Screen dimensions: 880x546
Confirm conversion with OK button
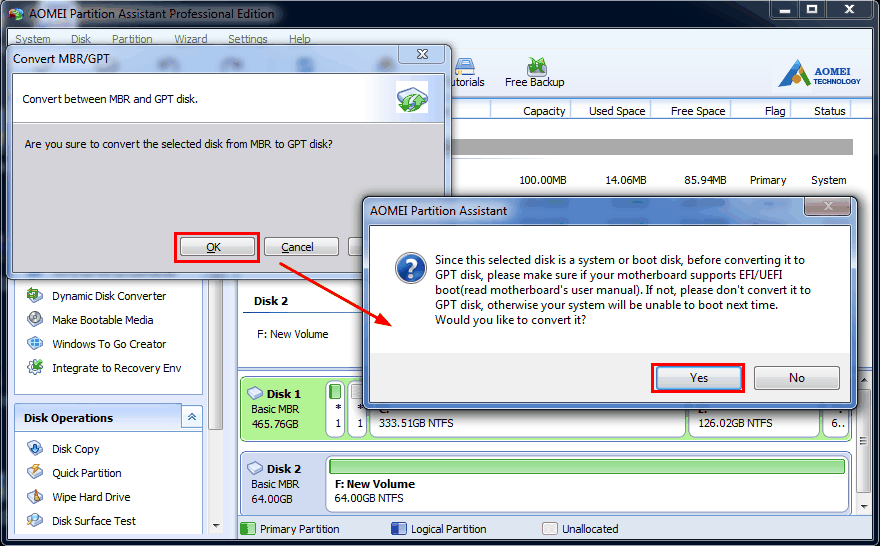click(x=217, y=247)
